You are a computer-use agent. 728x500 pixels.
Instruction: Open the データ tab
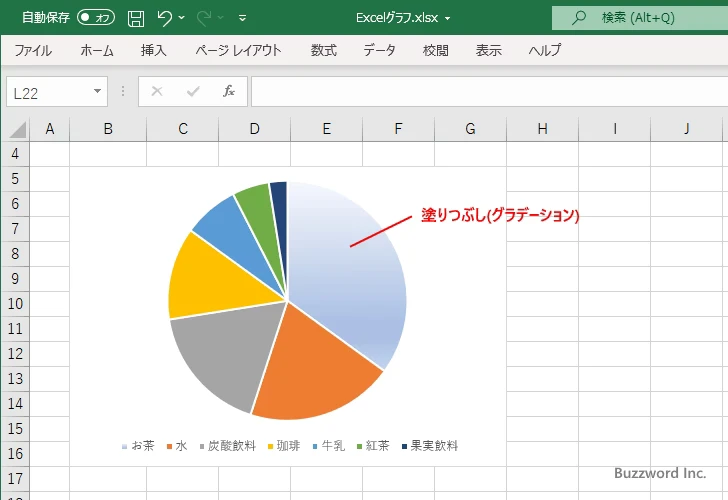click(379, 50)
